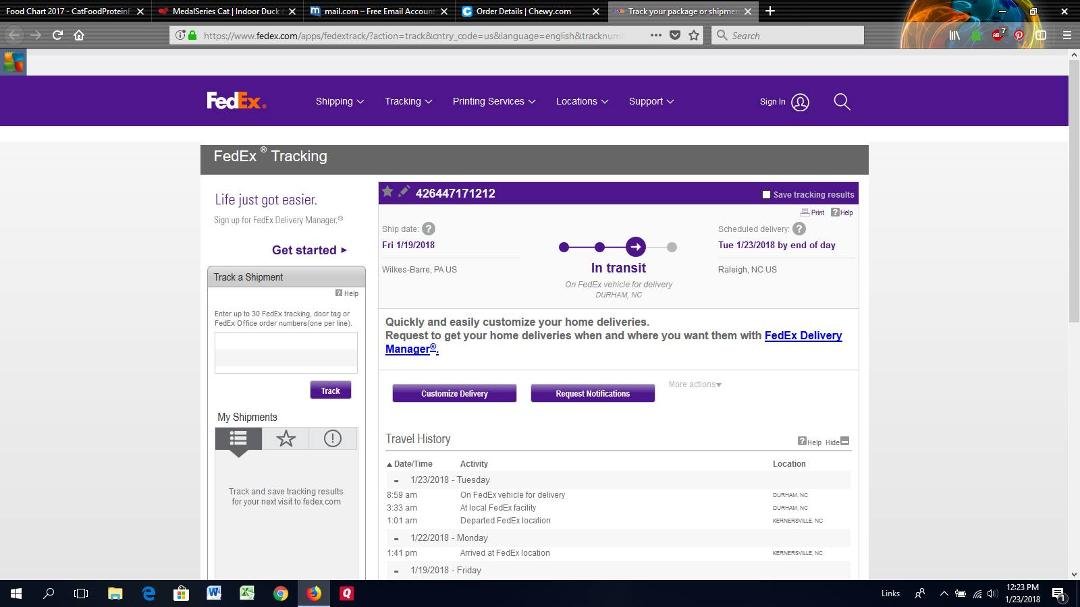Favorite tracking number with star icon

(388, 192)
